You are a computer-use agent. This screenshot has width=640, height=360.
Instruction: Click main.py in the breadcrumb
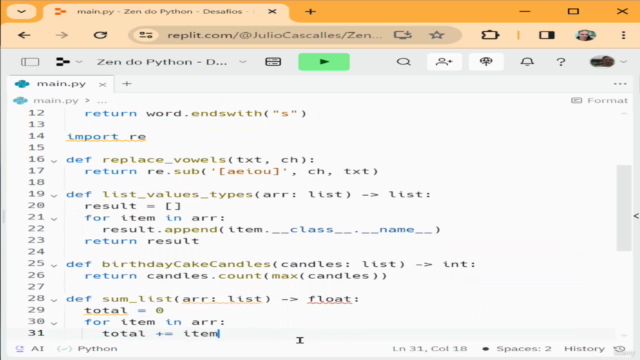tap(56, 100)
